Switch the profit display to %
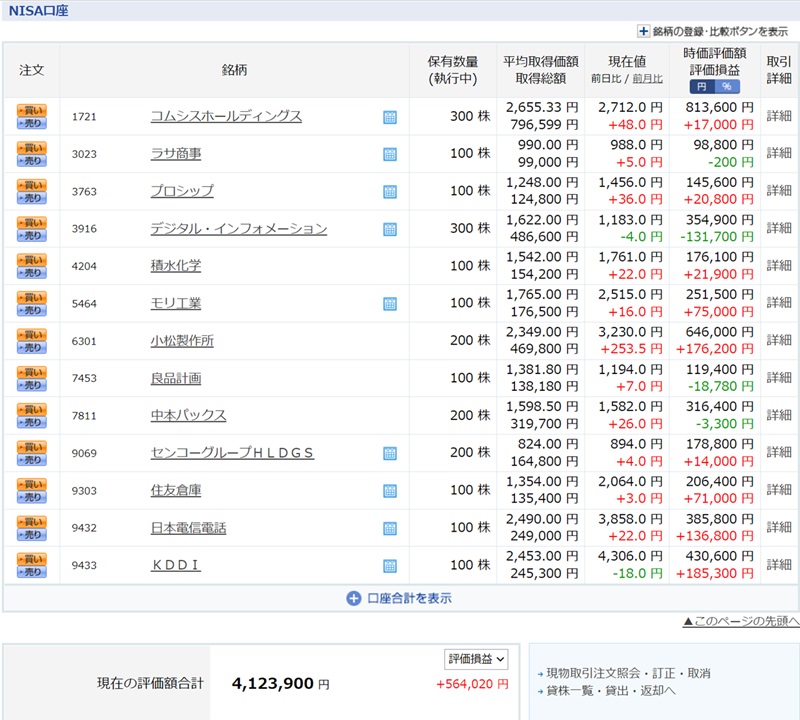The height and width of the screenshot is (720, 800). tap(727, 87)
